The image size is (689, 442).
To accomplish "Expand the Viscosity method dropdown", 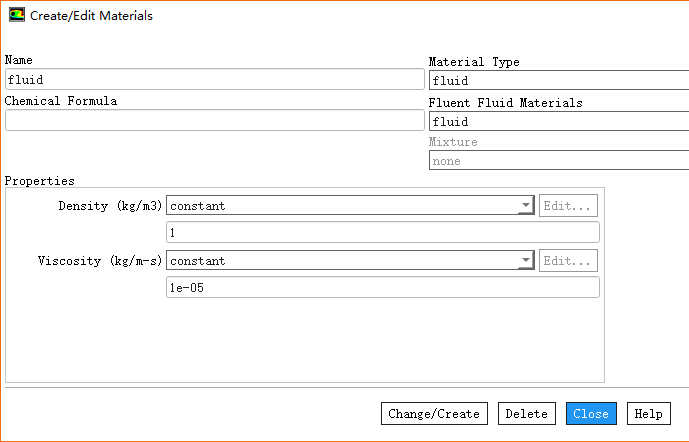I will (525, 261).
